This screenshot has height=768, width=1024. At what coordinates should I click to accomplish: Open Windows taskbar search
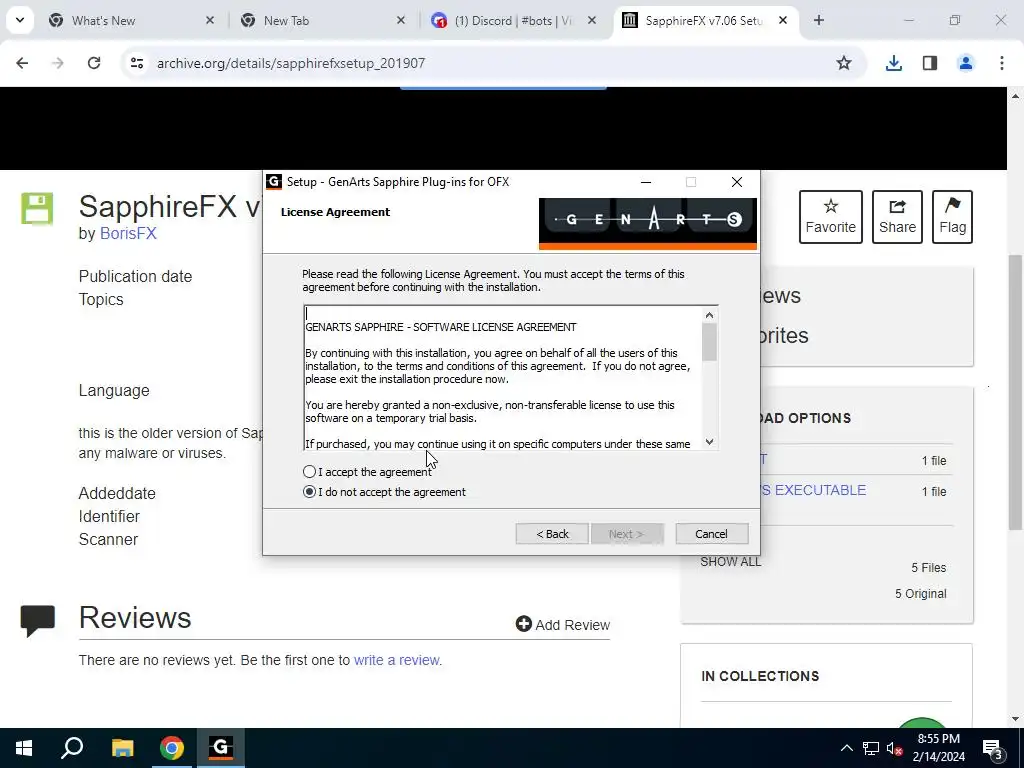tap(72, 748)
